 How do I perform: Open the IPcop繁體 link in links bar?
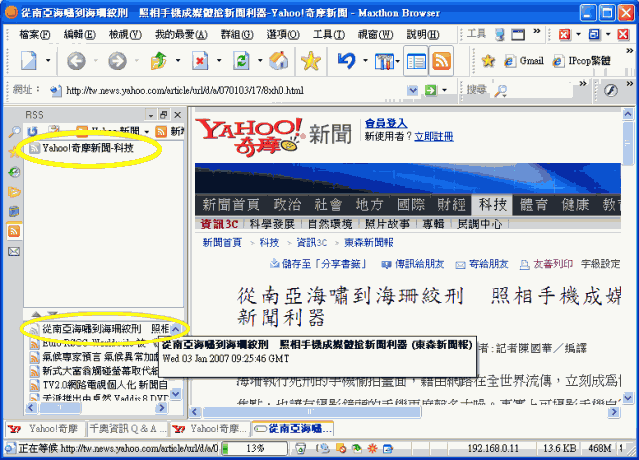(x=582, y=61)
